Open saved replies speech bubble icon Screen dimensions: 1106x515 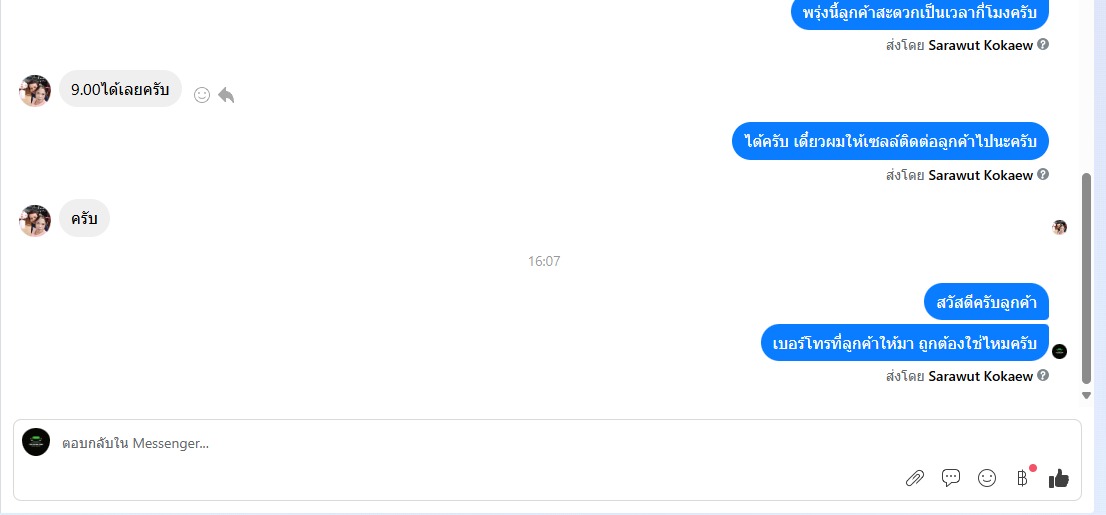coord(951,478)
